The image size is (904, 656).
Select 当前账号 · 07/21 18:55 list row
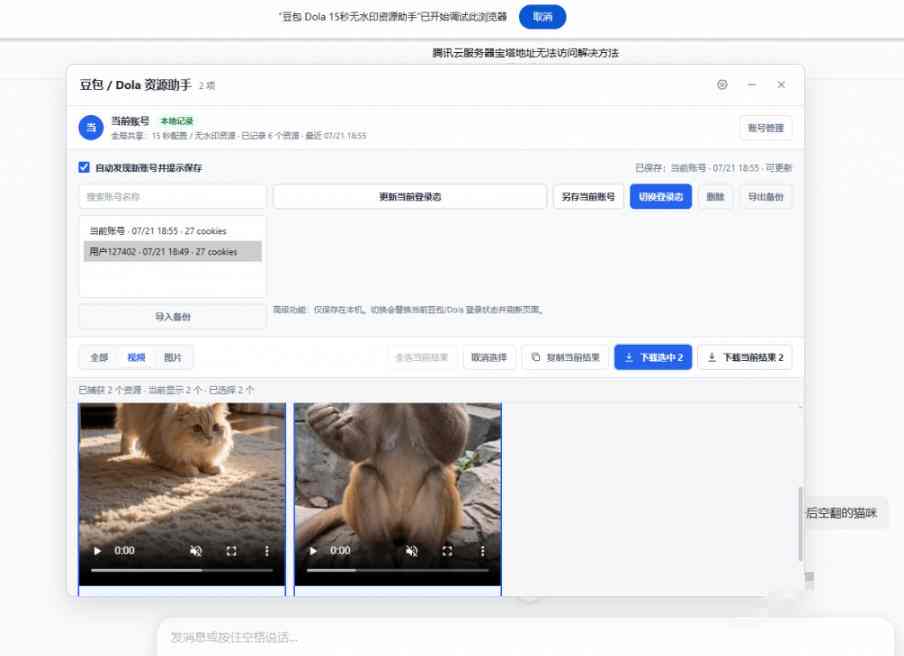(172, 231)
